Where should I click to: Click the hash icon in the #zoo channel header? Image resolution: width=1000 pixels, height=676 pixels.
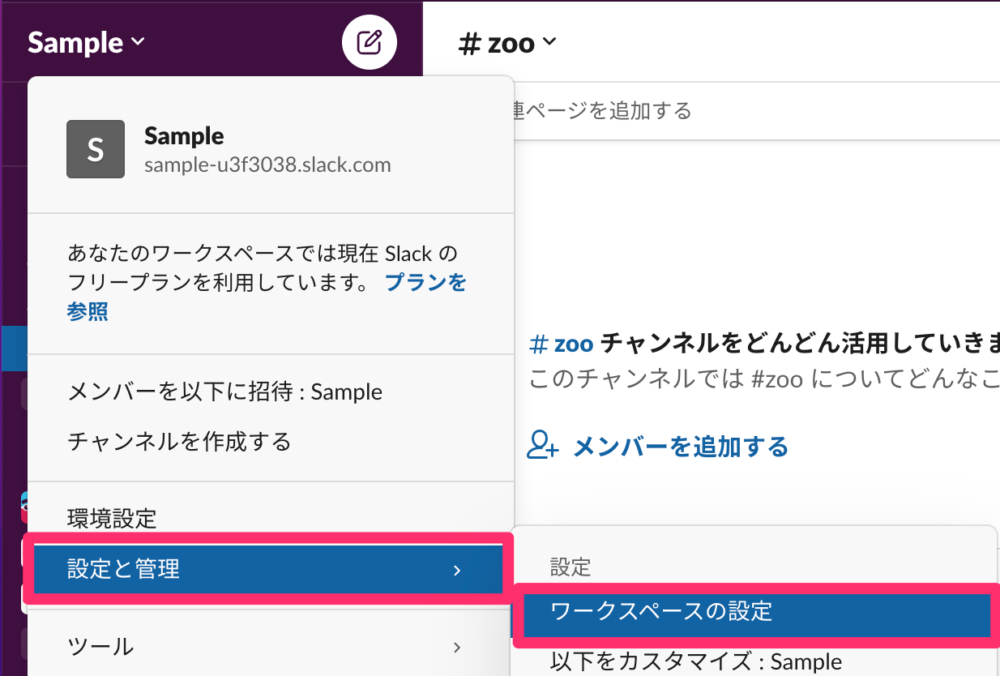click(469, 41)
